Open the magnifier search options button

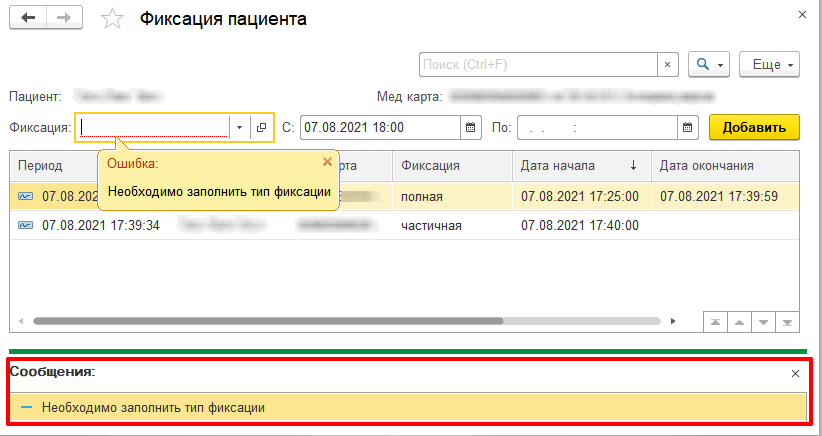pos(709,64)
